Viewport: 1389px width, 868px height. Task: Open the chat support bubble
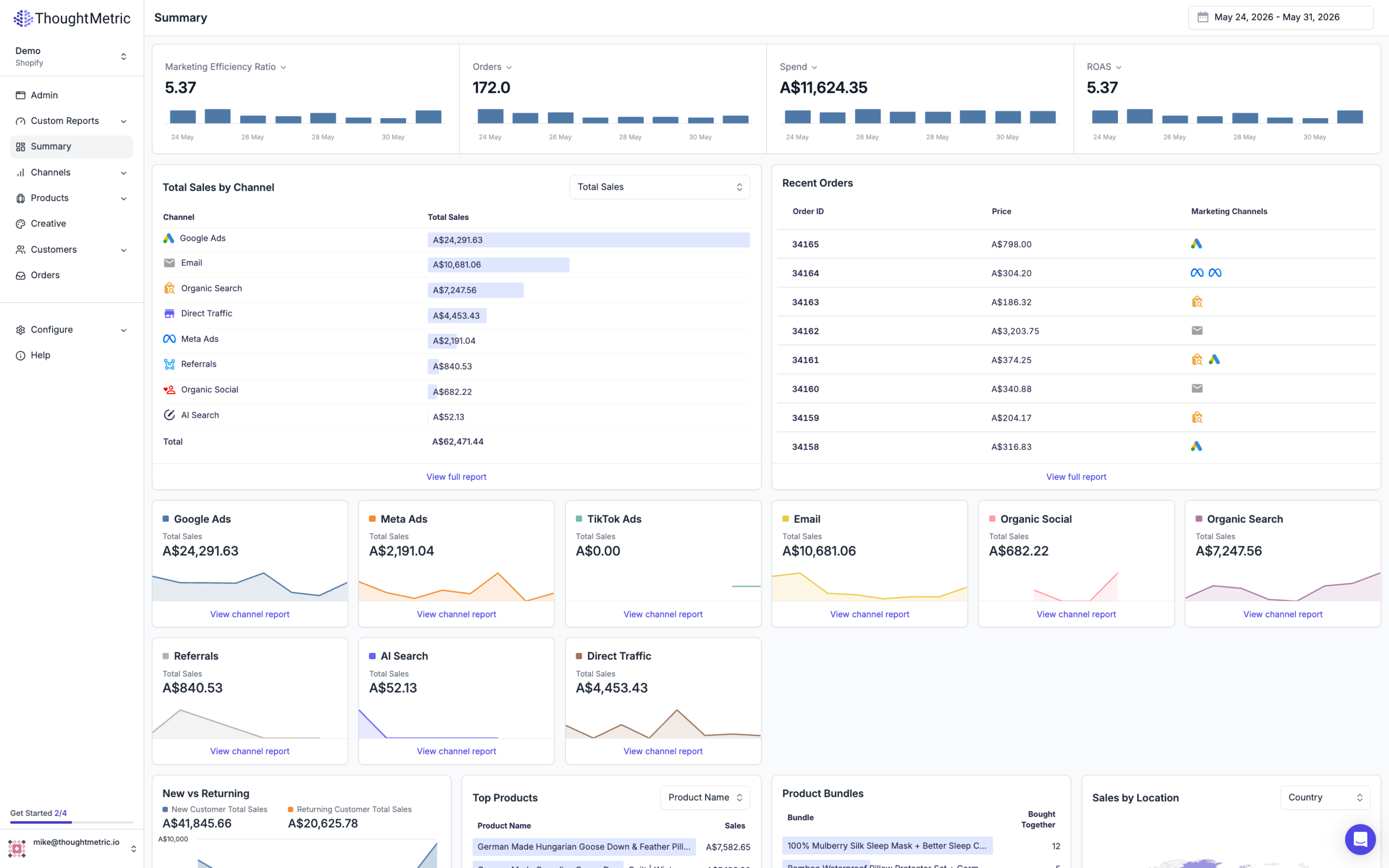click(x=1360, y=839)
